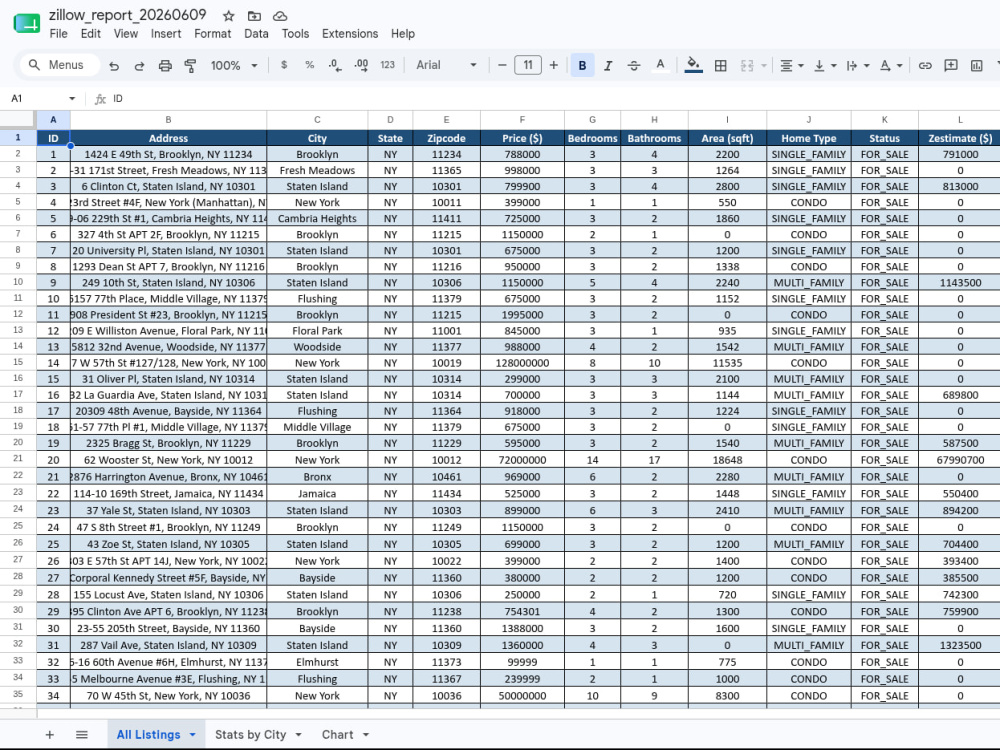Expand the merge cells dropdown arrow
The width and height of the screenshot is (1000, 750).
(763, 65)
